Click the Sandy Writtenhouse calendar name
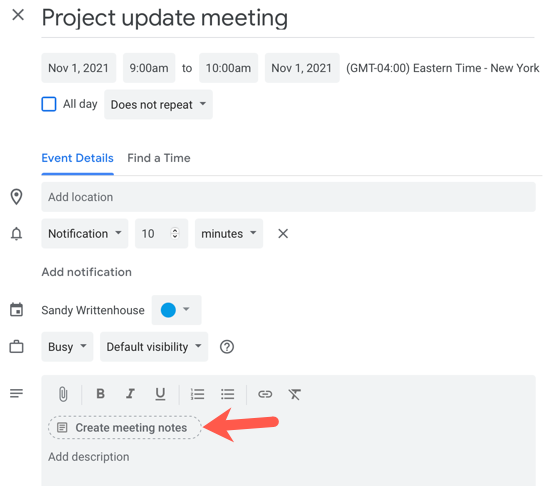This screenshot has width=546, height=486. click(x=93, y=310)
